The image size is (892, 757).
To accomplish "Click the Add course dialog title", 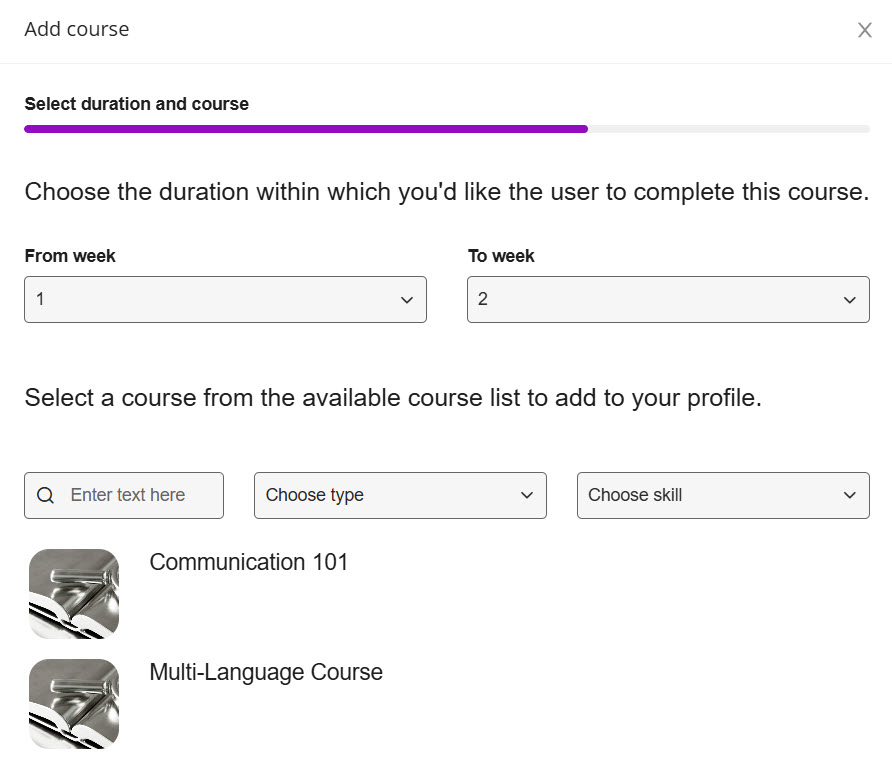I will (77, 29).
